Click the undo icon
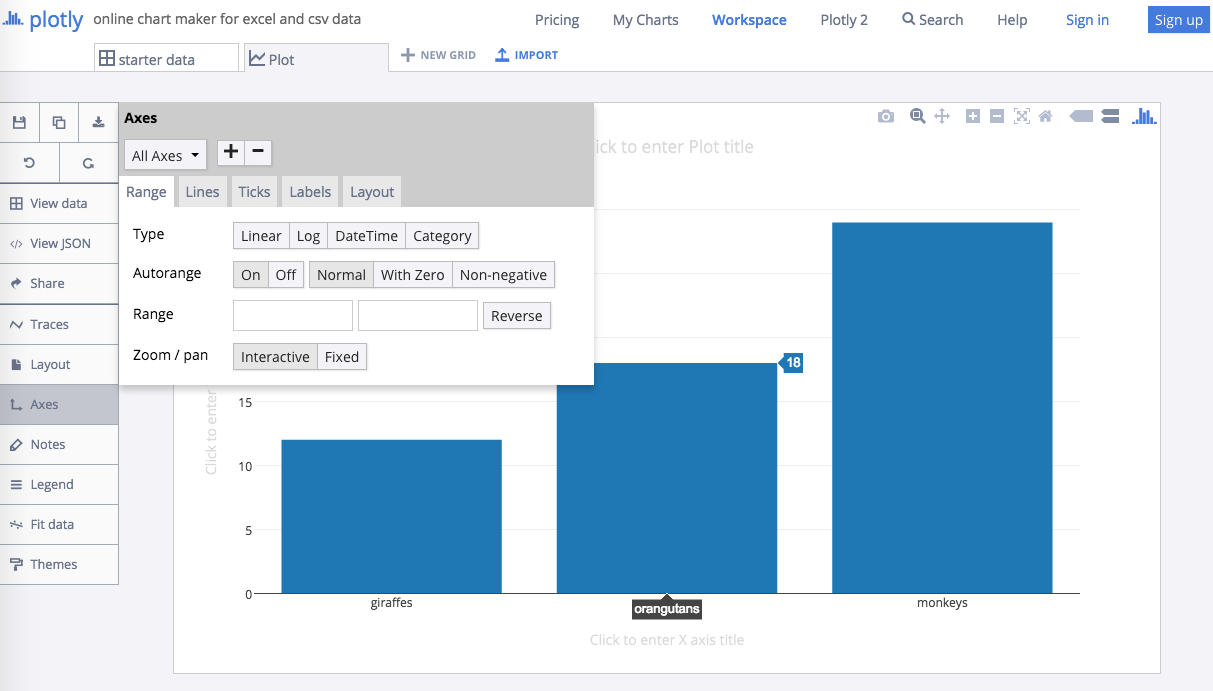 tap(29, 162)
